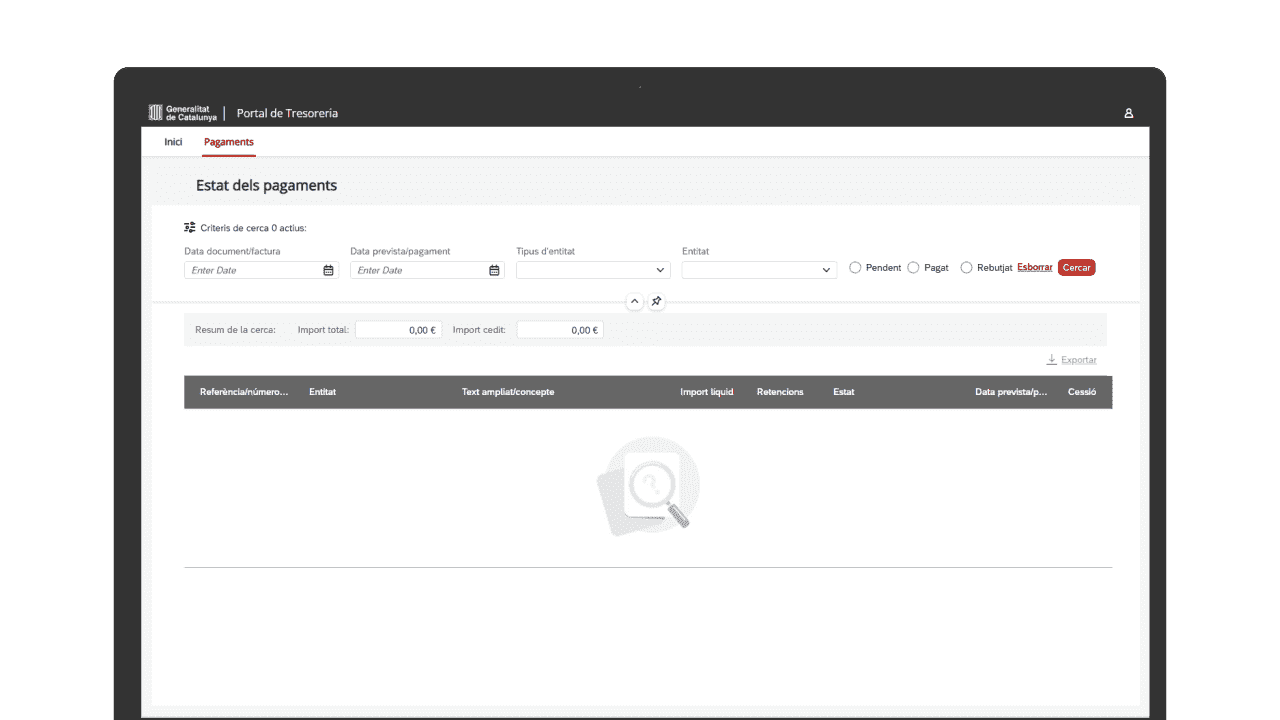Select the Rebutjat radio button
The height and width of the screenshot is (720, 1280).
pyautogui.click(x=966, y=267)
